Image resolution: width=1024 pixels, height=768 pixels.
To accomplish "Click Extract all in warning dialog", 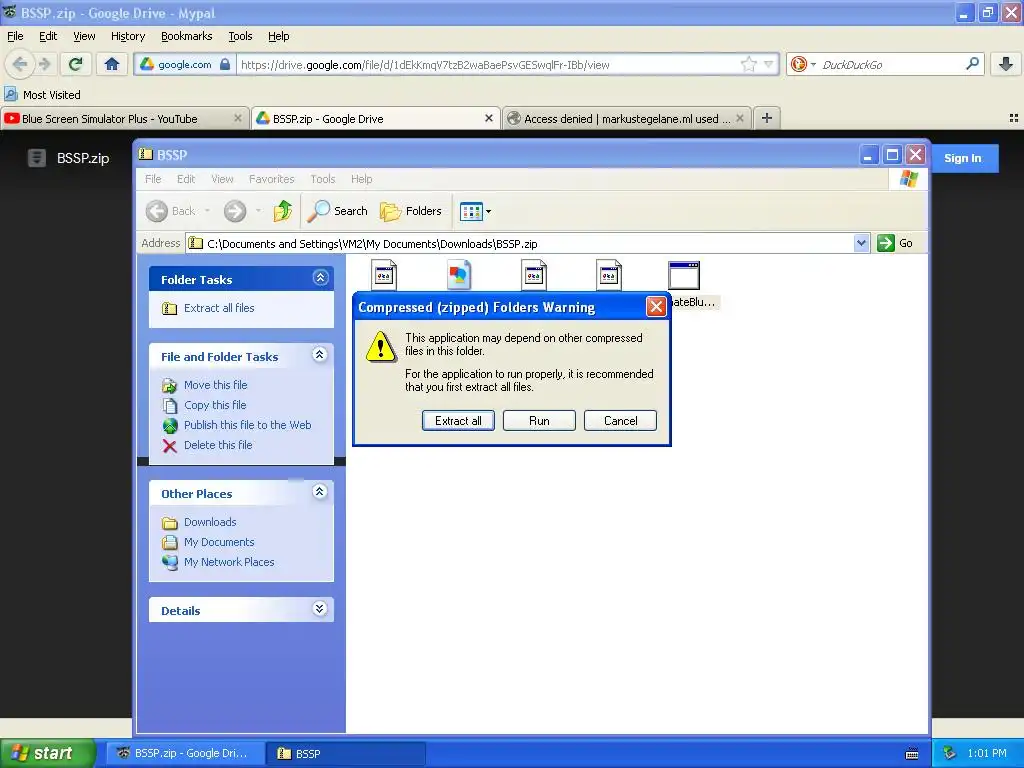I will pyautogui.click(x=458, y=421).
